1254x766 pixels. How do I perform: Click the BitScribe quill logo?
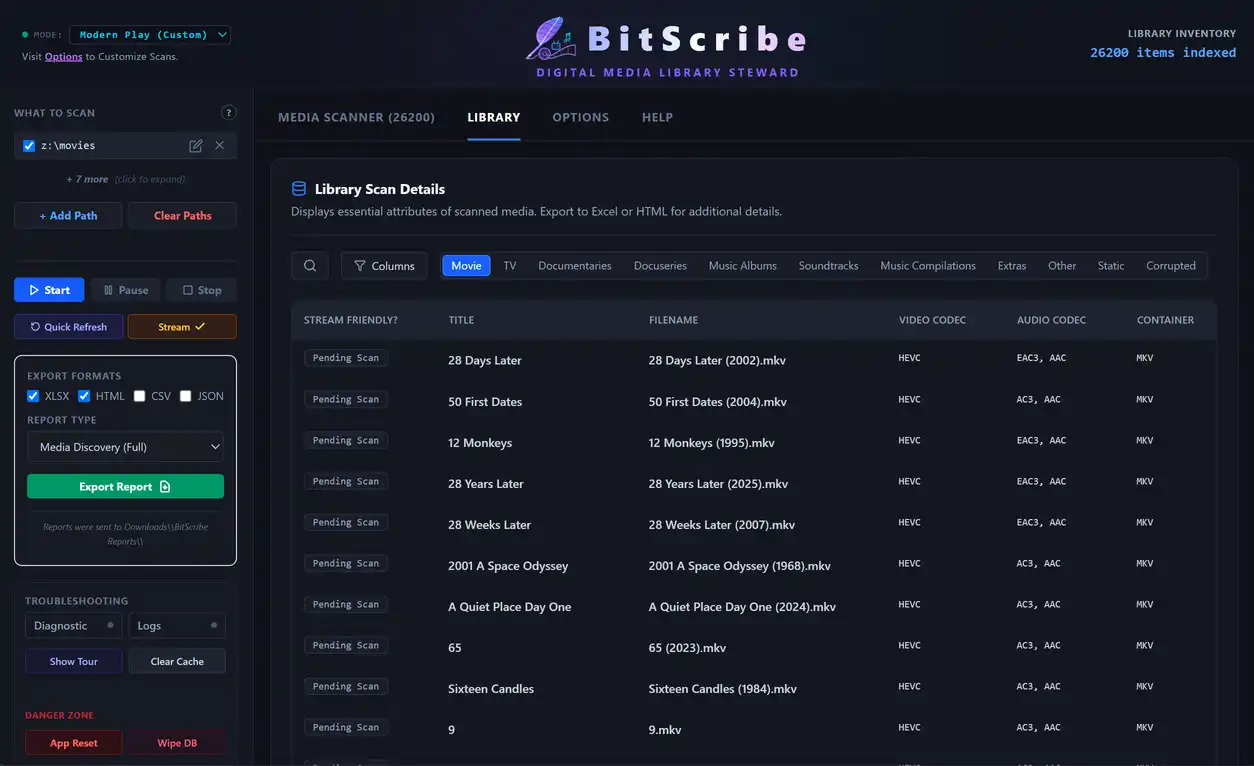tap(551, 40)
